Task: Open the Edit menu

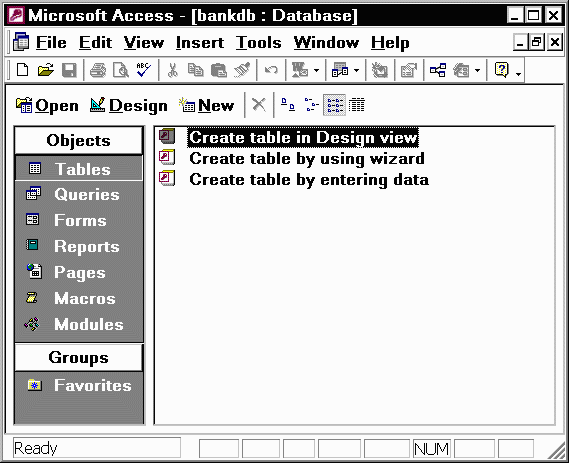Action: click(x=95, y=42)
